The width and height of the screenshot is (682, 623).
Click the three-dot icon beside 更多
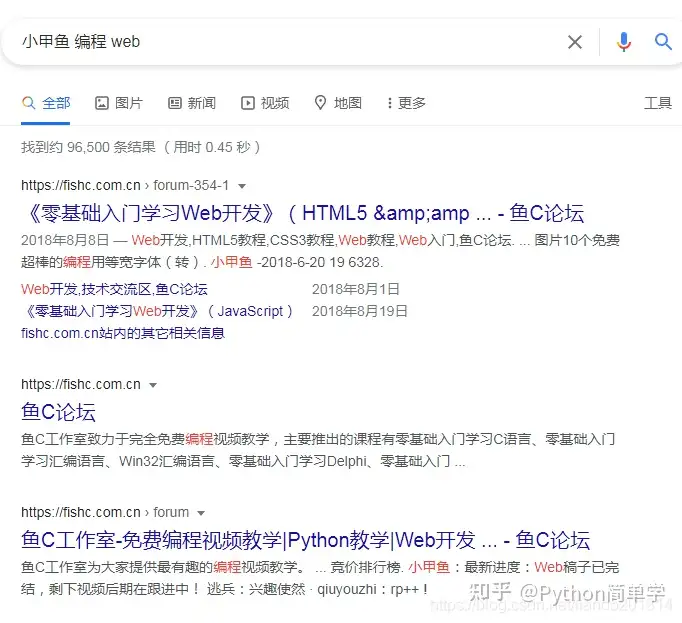390,103
